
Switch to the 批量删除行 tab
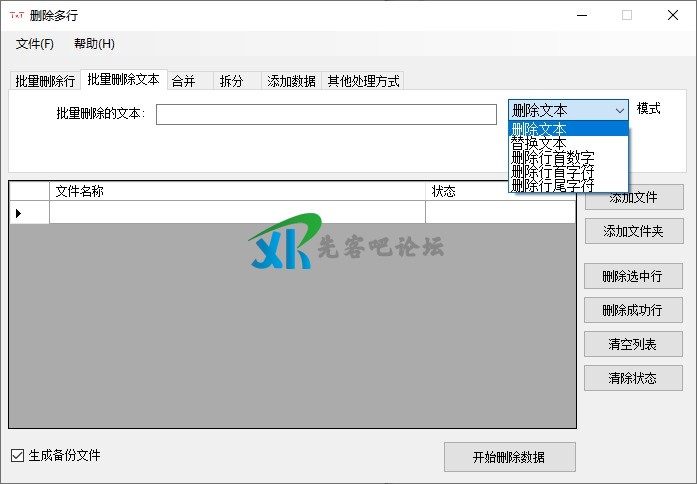pyautogui.click(x=45, y=81)
